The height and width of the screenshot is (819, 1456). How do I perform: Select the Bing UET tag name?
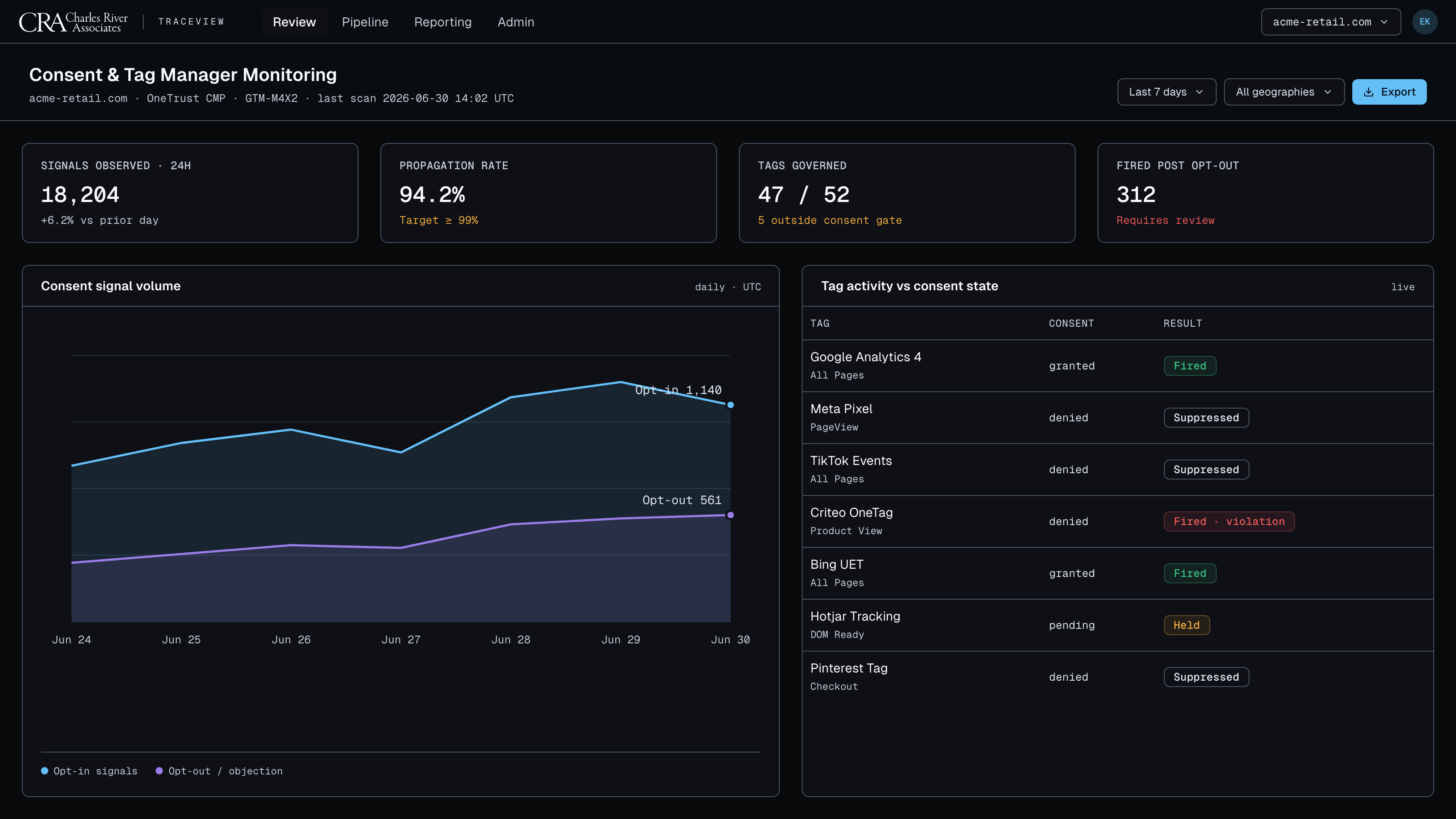[837, 565]
